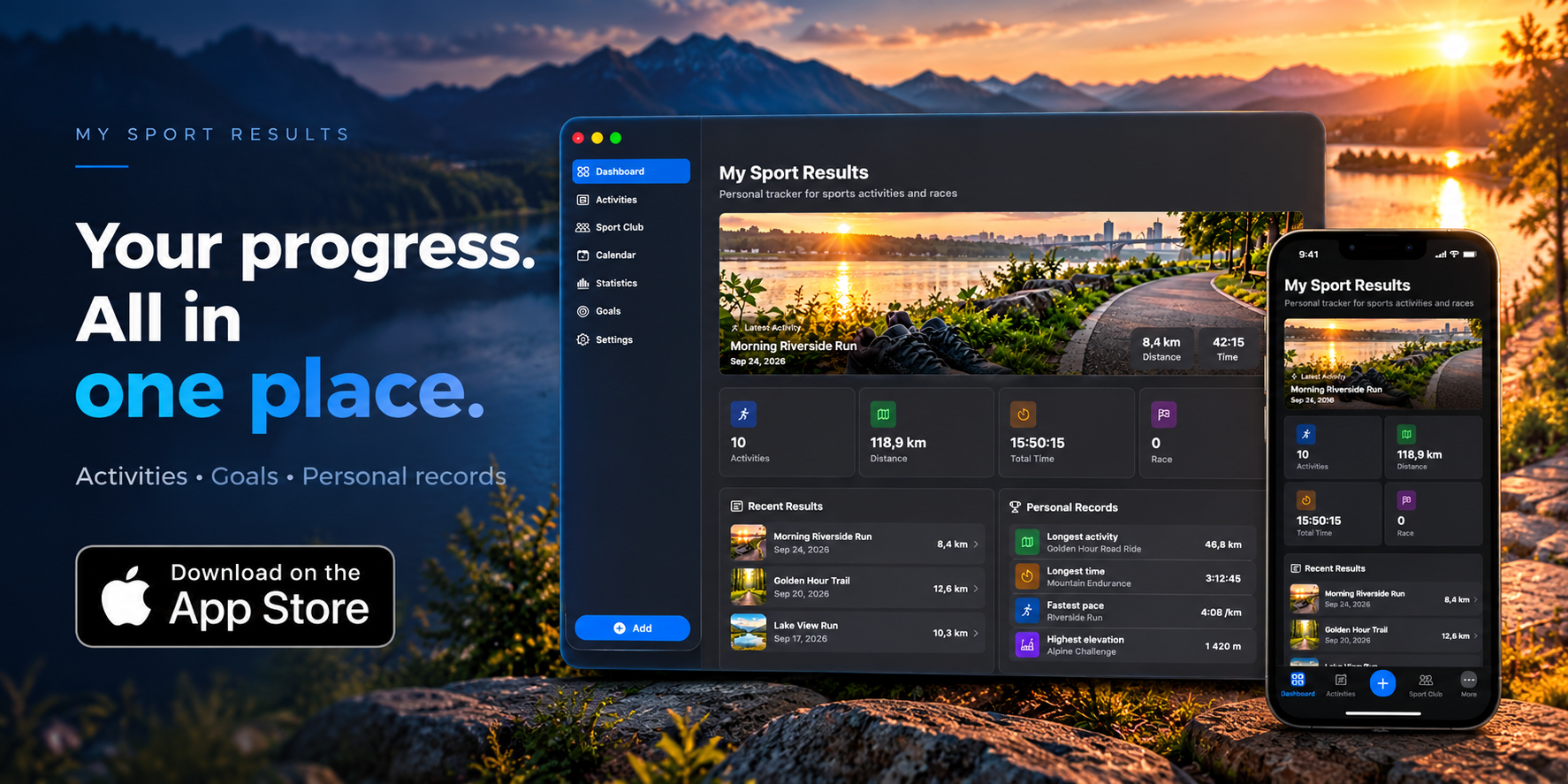Click the purple flag icon on desktop Race card

[1164, 414]
